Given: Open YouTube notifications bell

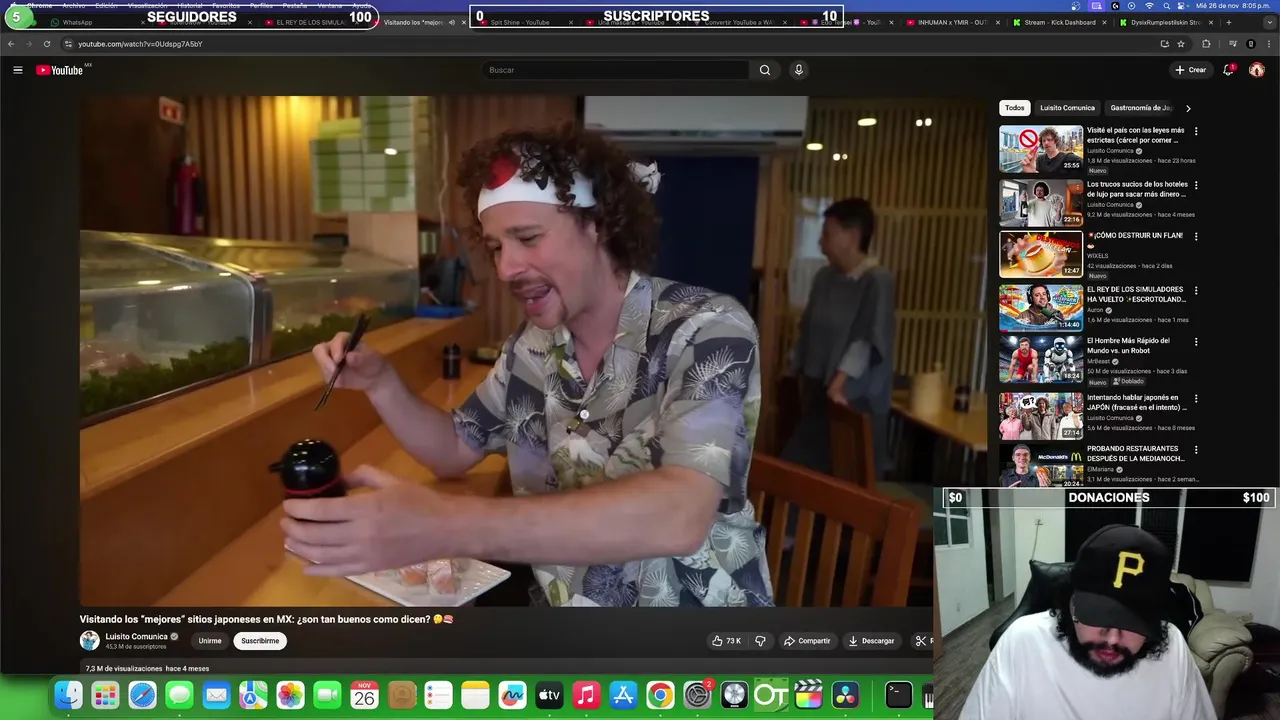Looking at the screenshot, I should [x=1229, y=70].
